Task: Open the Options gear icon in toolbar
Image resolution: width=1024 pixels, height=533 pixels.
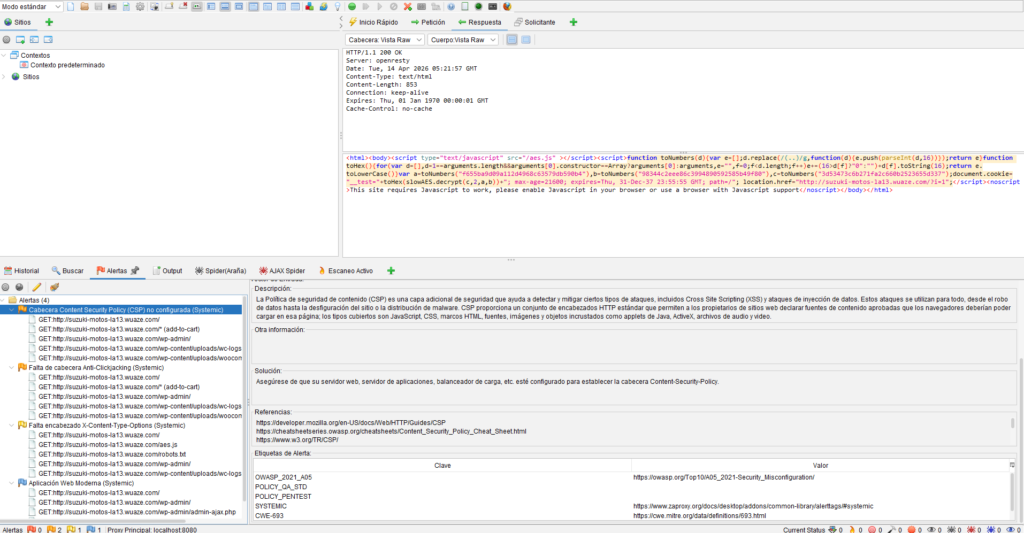Action: click(x=140, y=7)
